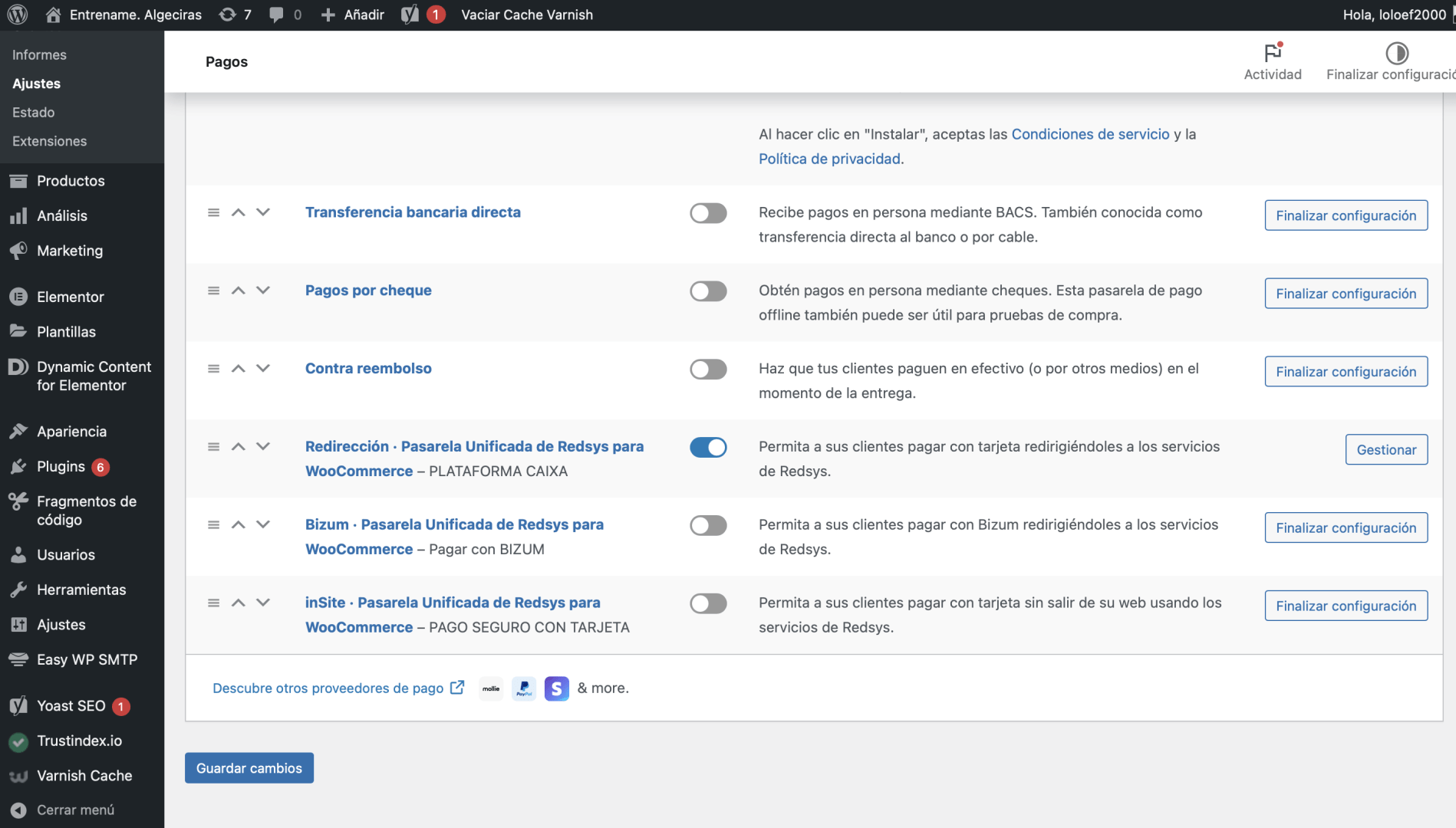Viewport: 1456px width, 828px height.
Task: Grab drag handle for Redirección Redsys row
Action: coord(213,447)
